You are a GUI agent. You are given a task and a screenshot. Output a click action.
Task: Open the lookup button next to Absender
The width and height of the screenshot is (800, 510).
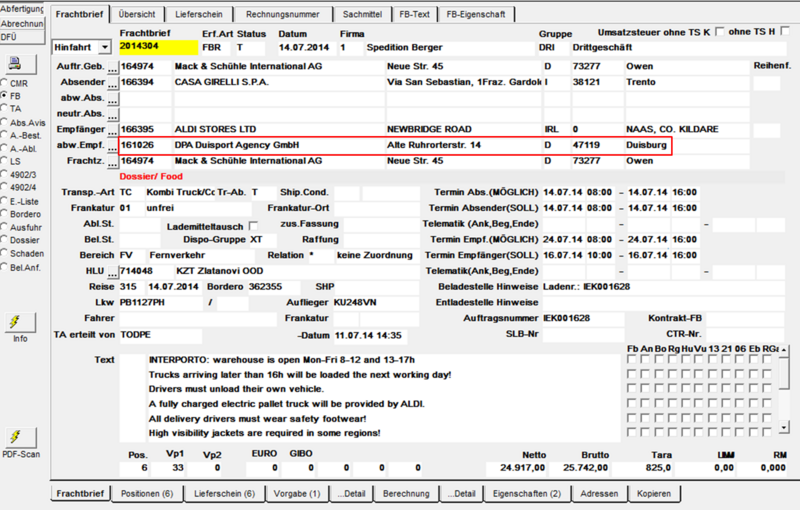(x=112, y=83)
